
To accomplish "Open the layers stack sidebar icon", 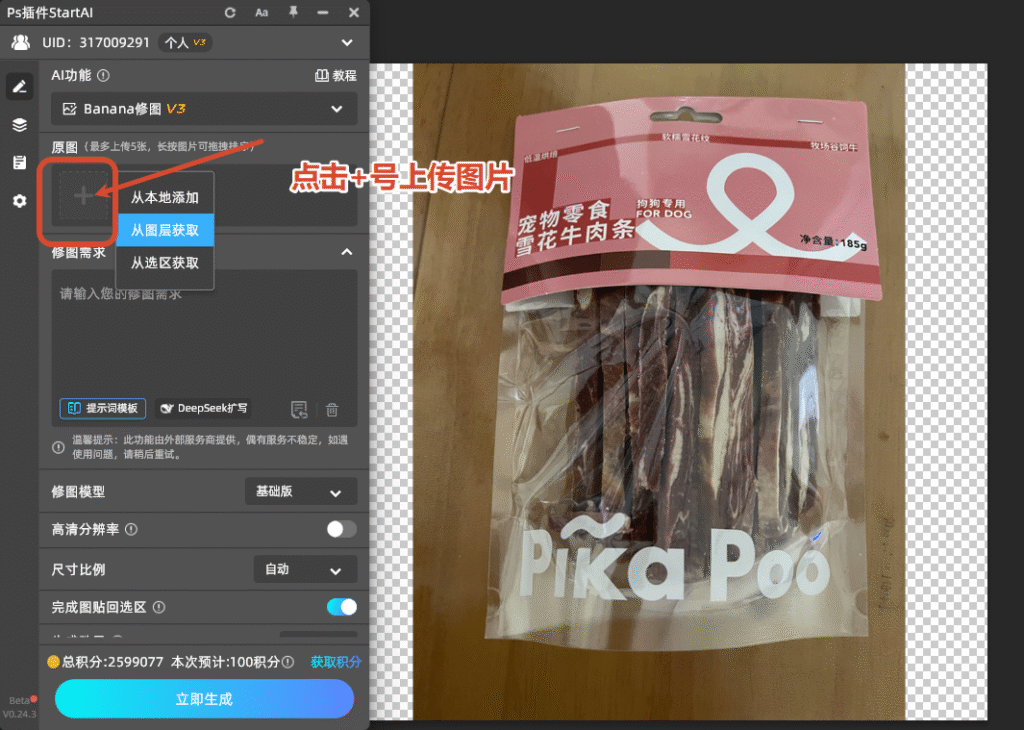I will tap(20, 125).
